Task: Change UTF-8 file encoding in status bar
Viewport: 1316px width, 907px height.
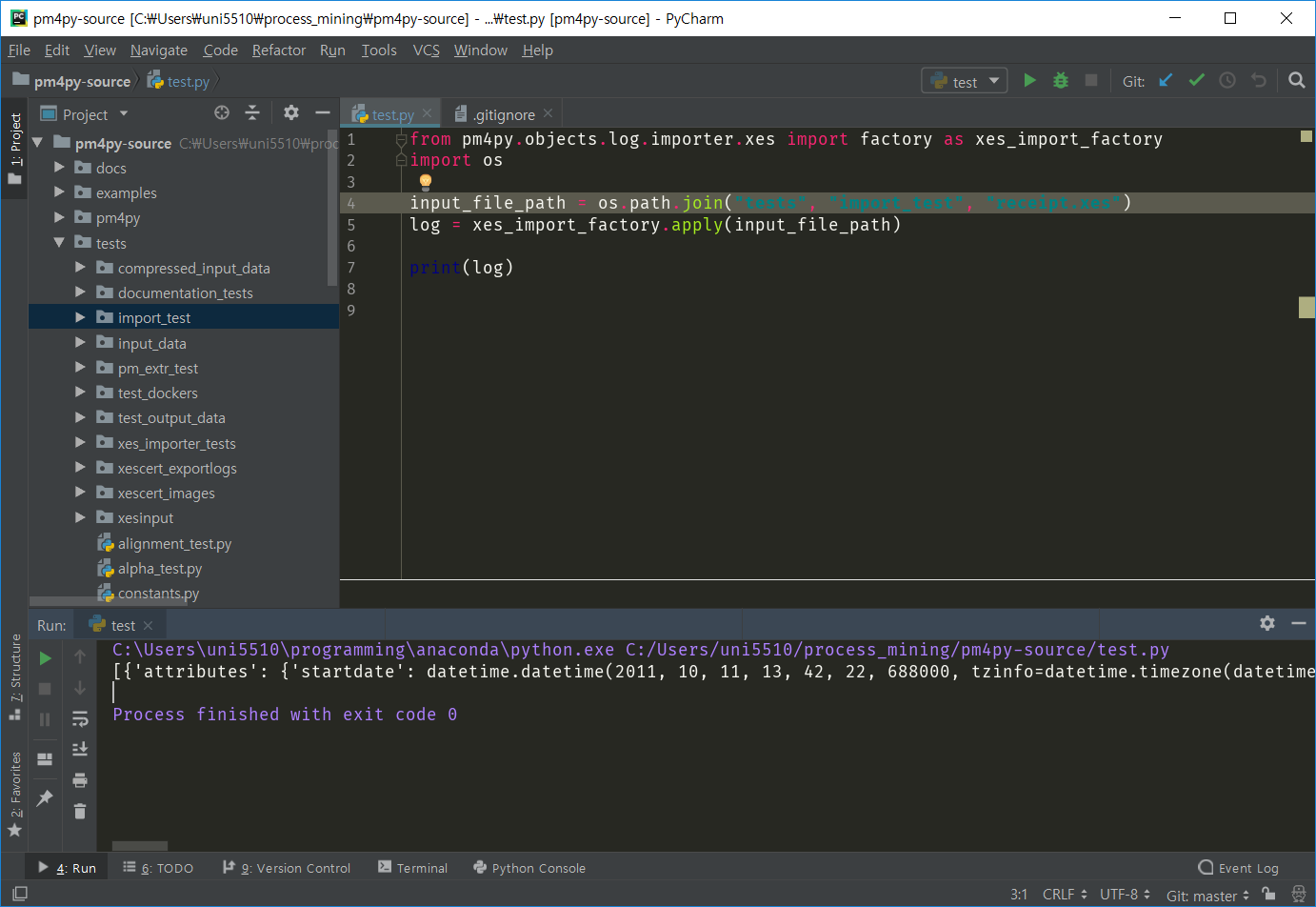Action: click(x=1126, y=895)
